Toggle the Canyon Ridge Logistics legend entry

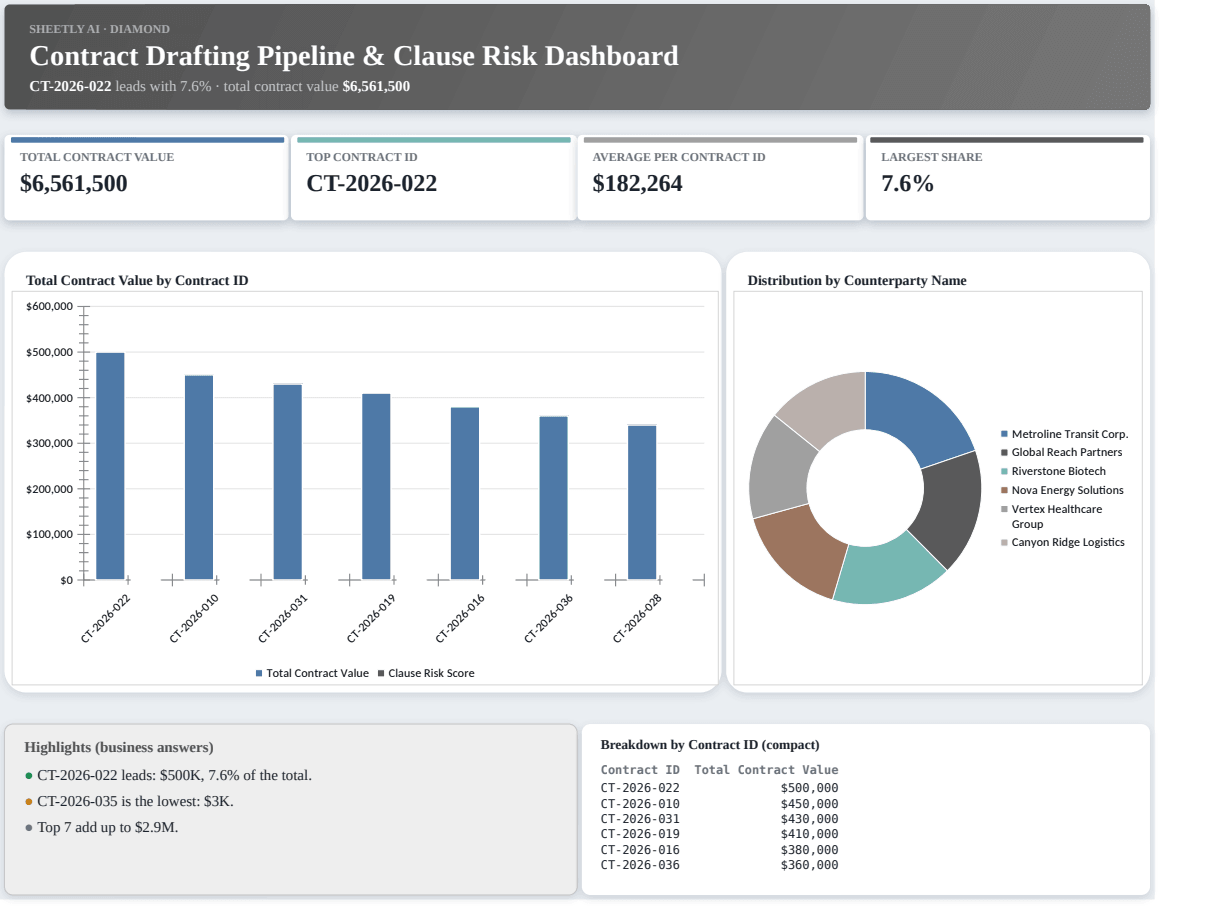tap(1063, 542)
